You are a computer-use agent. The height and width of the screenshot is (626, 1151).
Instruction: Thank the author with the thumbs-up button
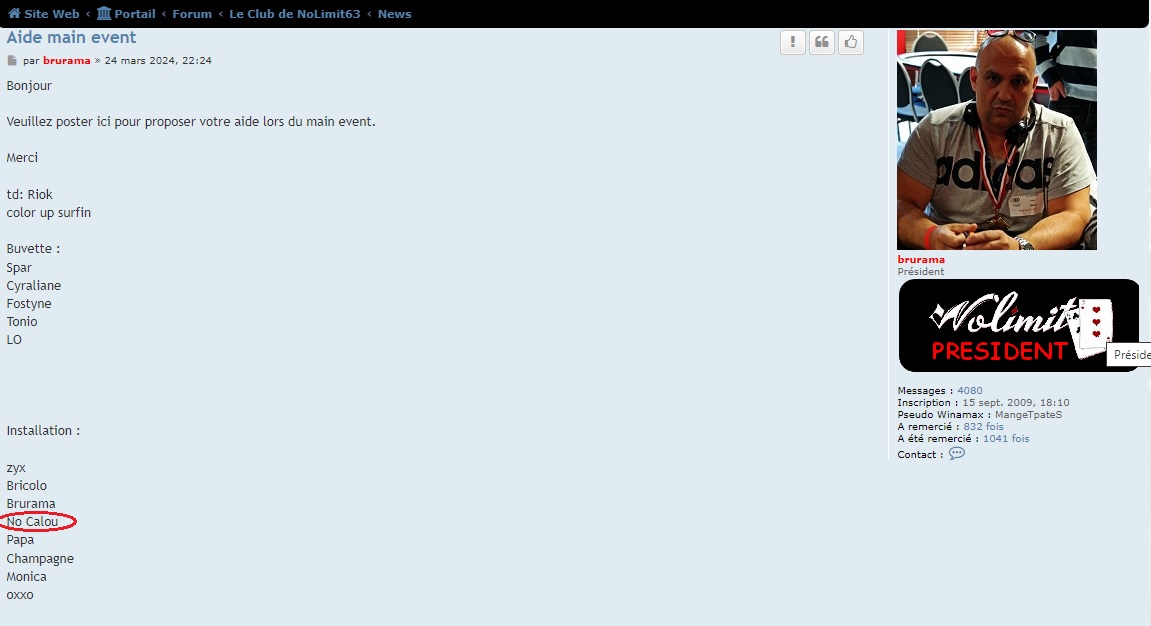(850, 42)
